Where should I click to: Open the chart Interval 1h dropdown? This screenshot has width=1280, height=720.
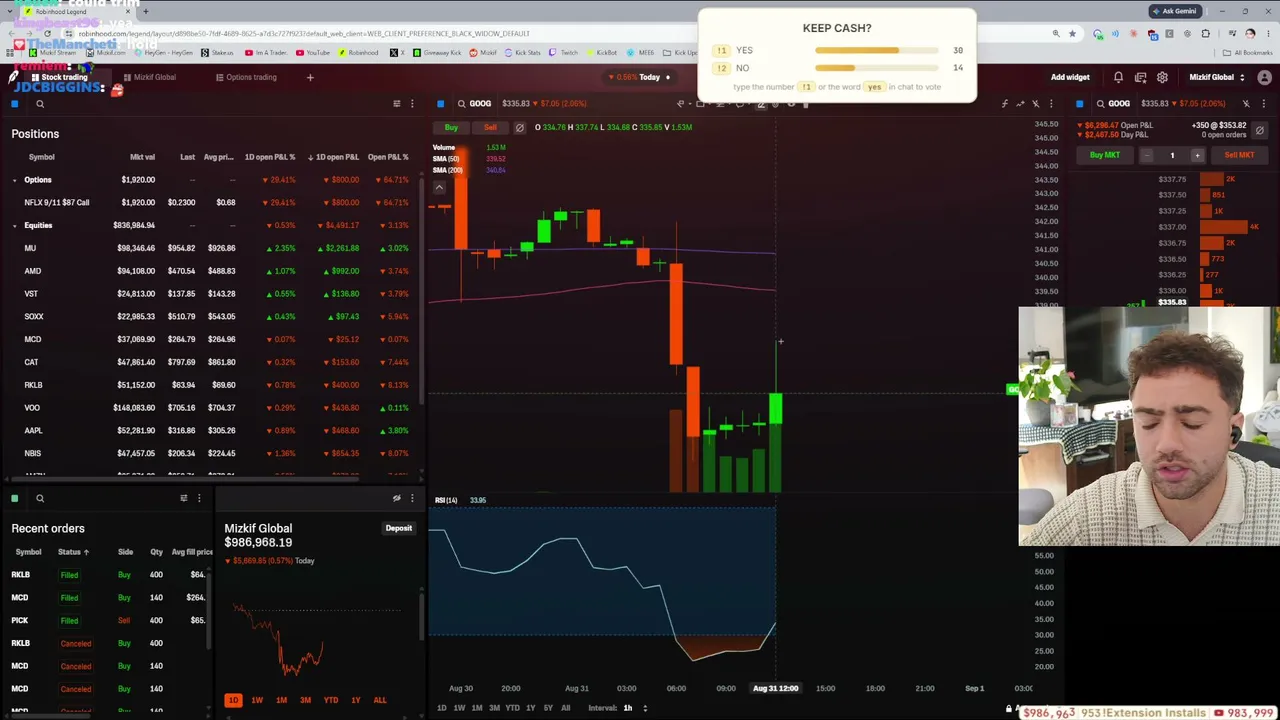636,708
